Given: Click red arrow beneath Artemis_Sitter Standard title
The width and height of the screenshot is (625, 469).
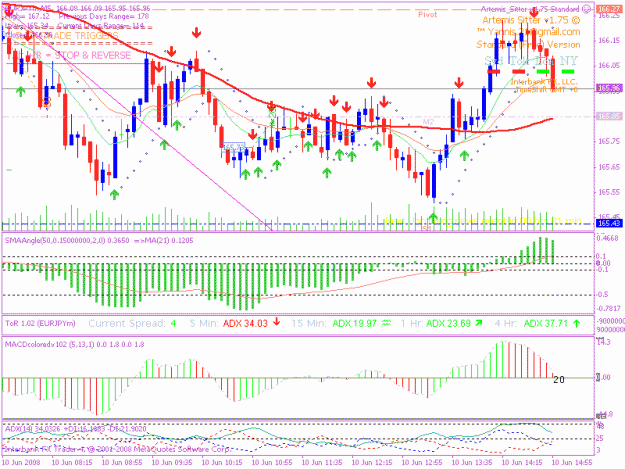Looking at the screenshot, I should 534,13.
